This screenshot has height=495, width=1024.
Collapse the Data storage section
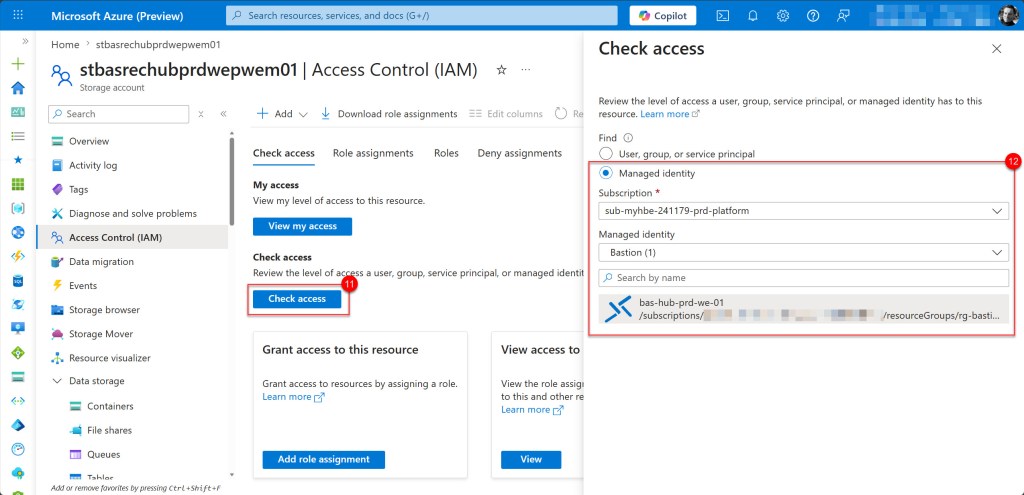tap(57, 381)
